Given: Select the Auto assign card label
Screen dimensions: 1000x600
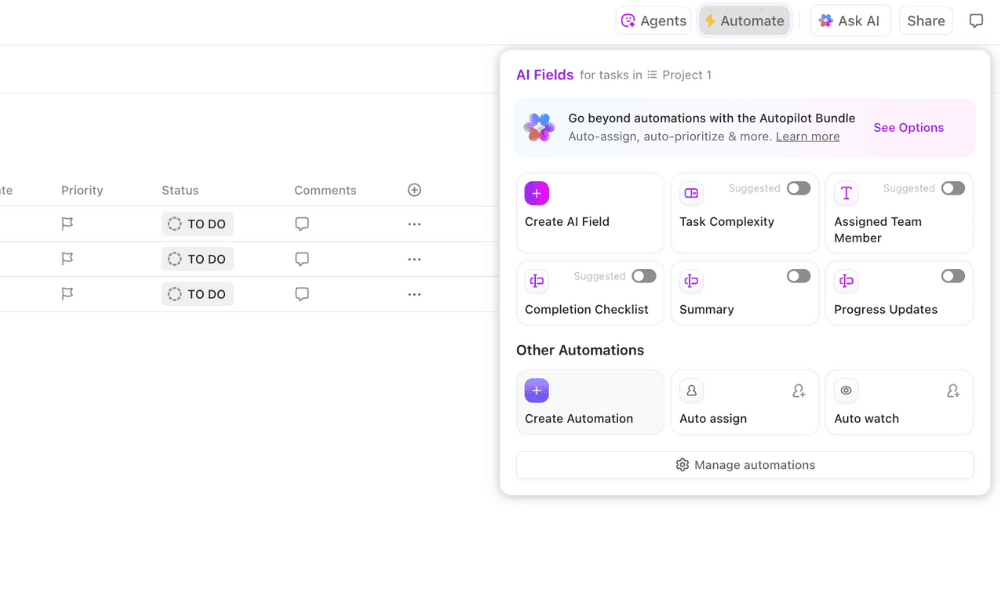Looking at the screenshot, I should 712,419.
